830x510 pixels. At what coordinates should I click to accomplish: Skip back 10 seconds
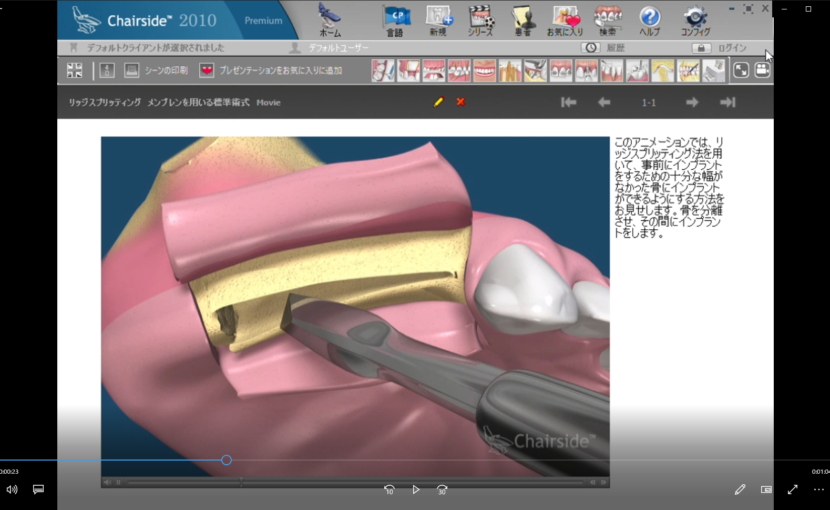(x=389, y=489)
